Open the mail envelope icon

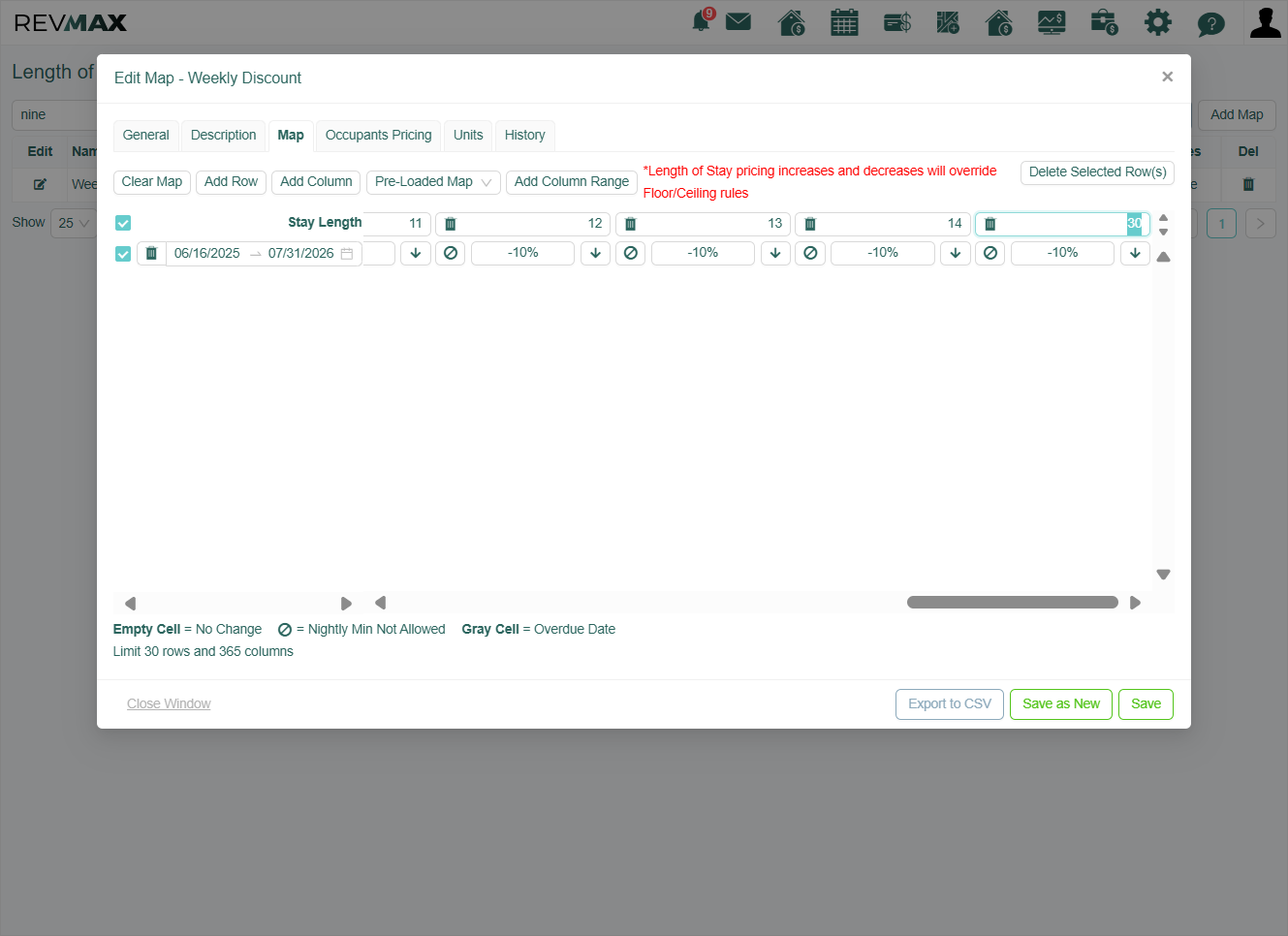(738, 21)
